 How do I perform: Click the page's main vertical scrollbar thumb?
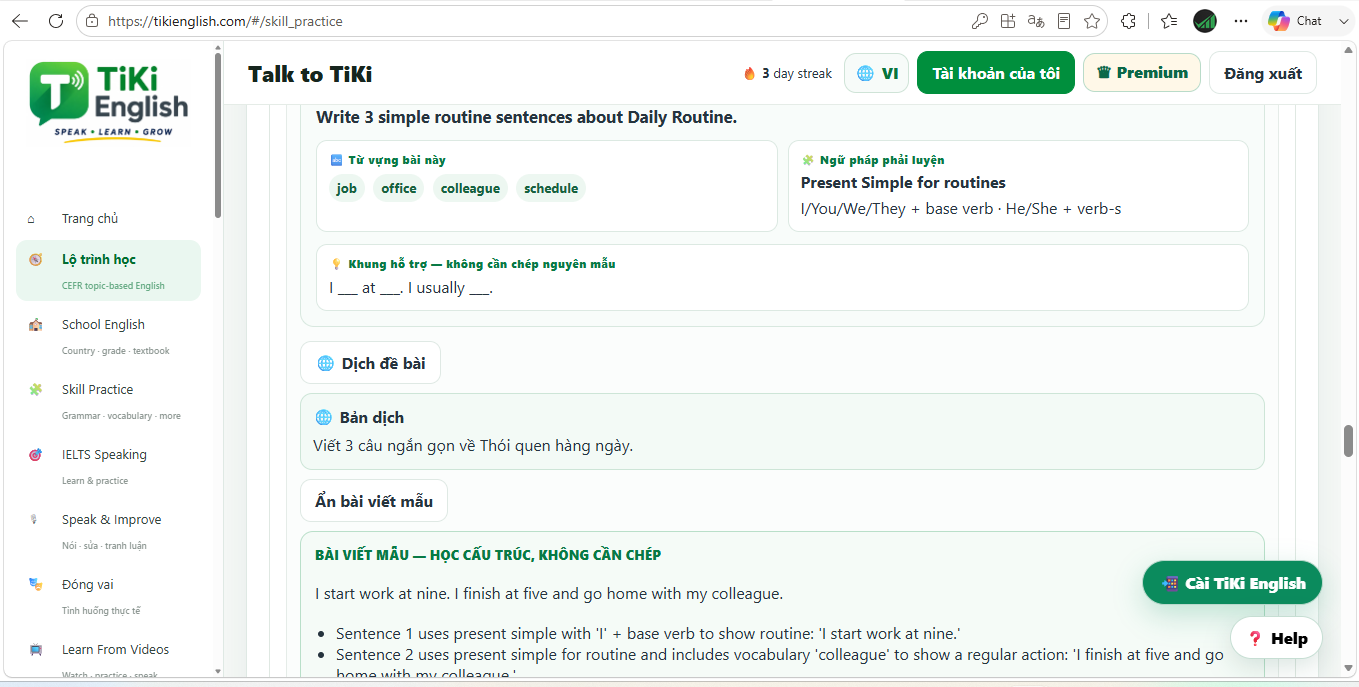(x=1348, y=441)
